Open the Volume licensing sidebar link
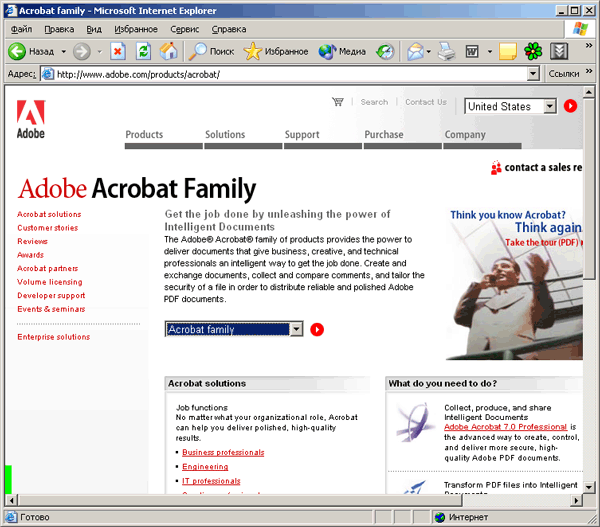The image size is (600, 527). 50,282
